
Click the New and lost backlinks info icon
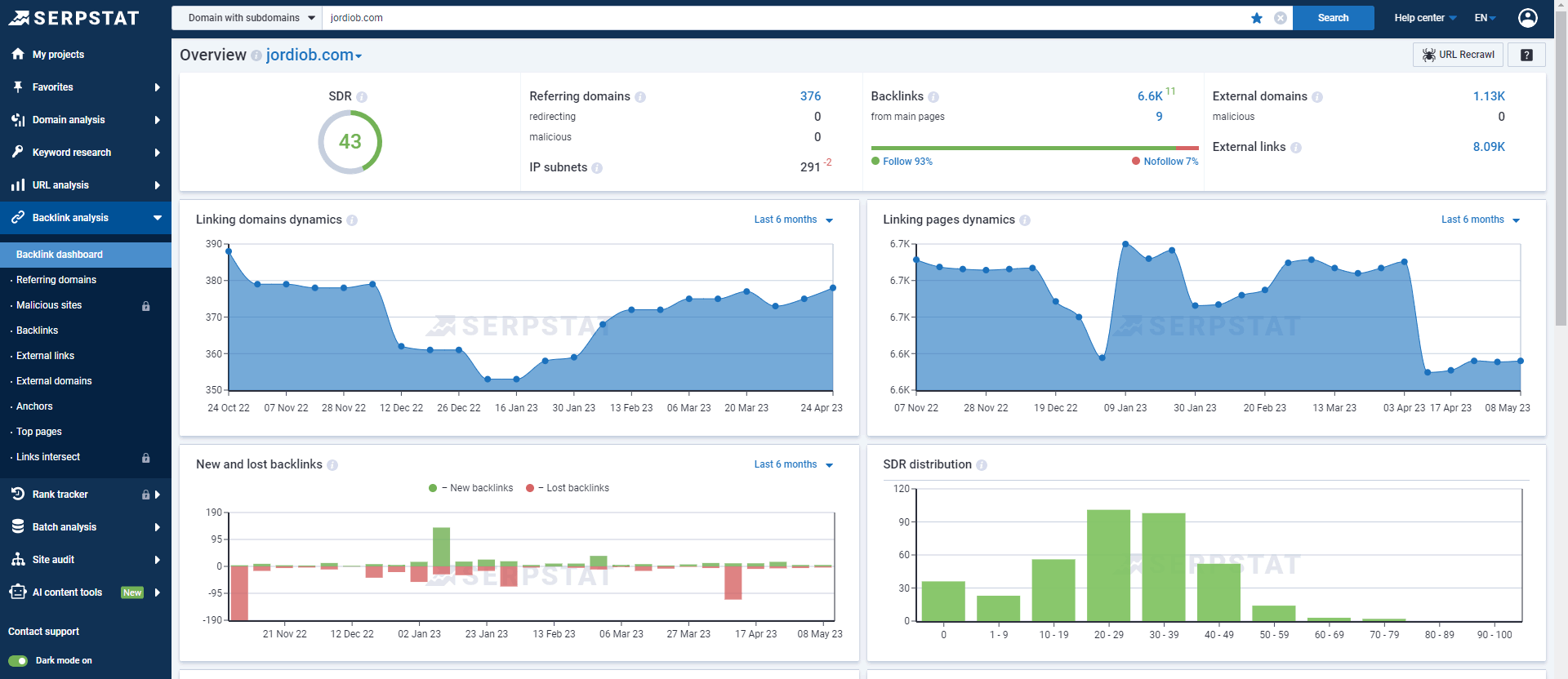click(x=332, y=465)
